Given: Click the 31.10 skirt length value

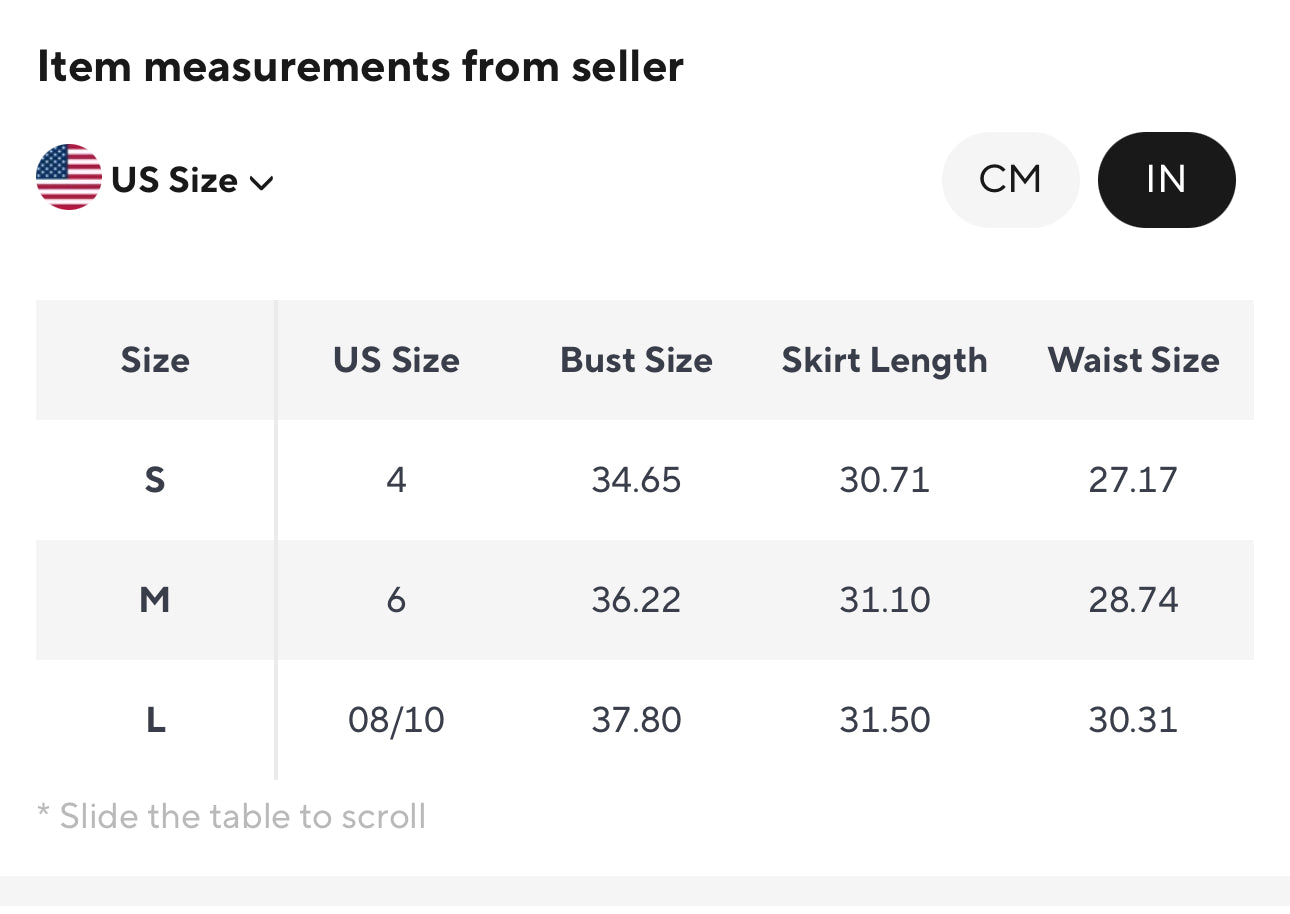Looking at the screenshot, I should click(884, 600).
